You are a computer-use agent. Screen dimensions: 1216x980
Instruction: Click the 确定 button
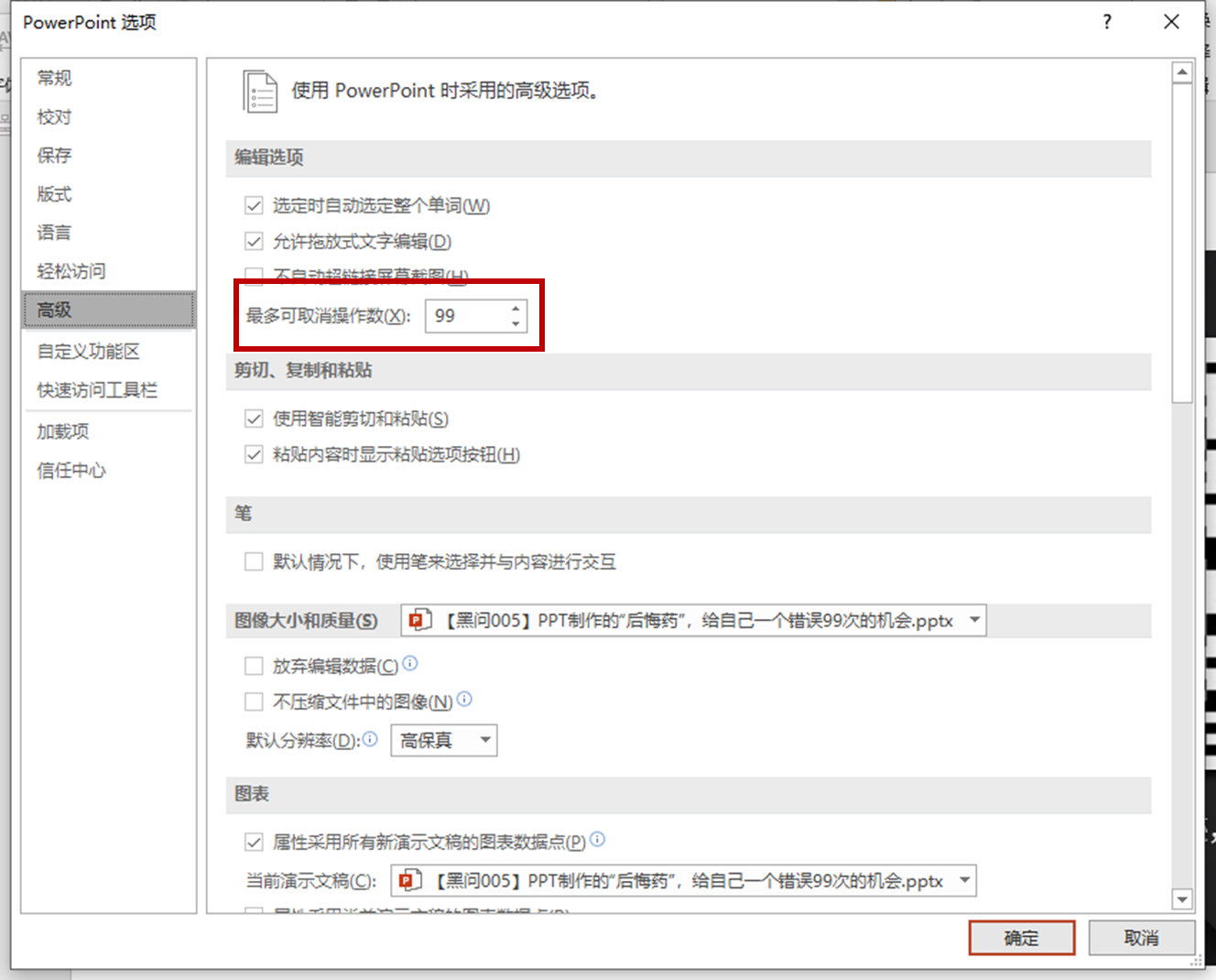[1022, 938]
